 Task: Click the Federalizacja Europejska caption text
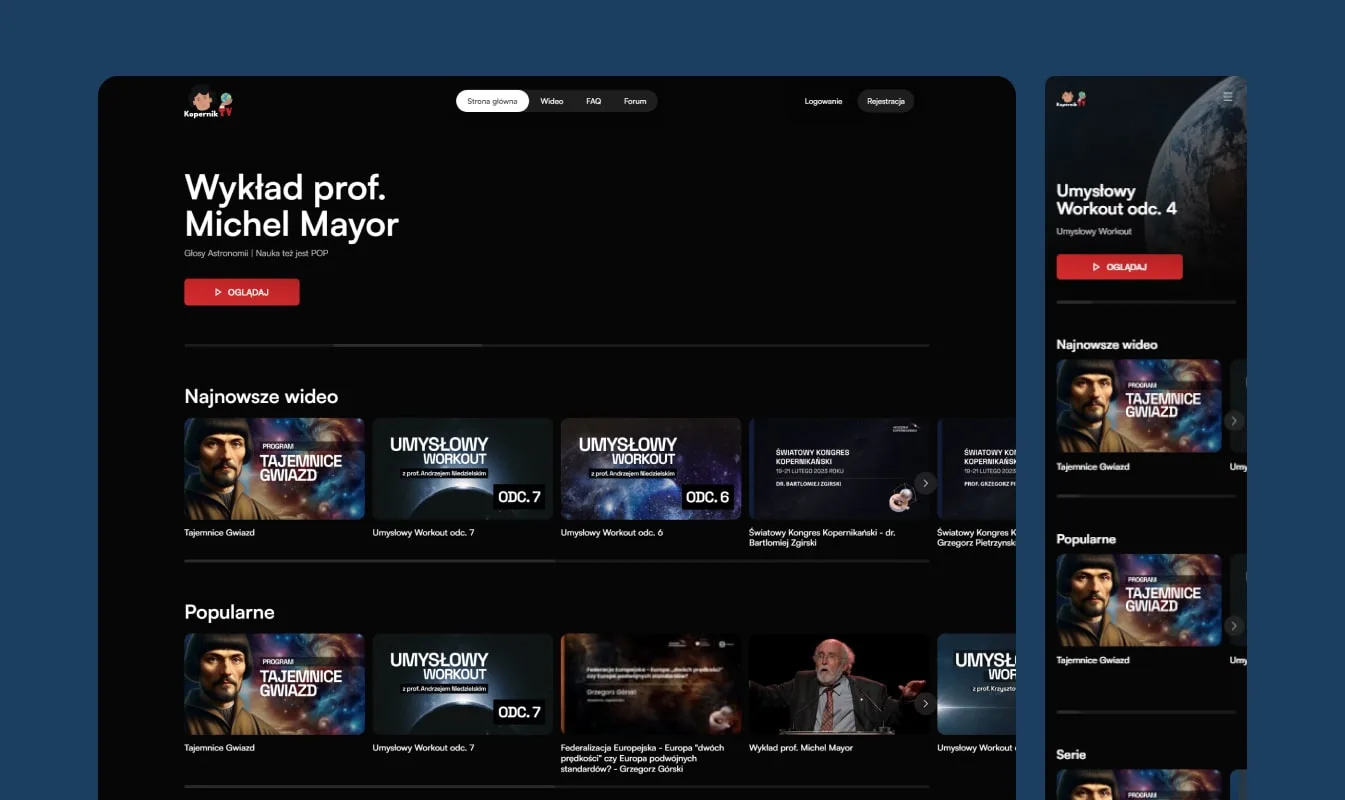[x=642, y=758]
